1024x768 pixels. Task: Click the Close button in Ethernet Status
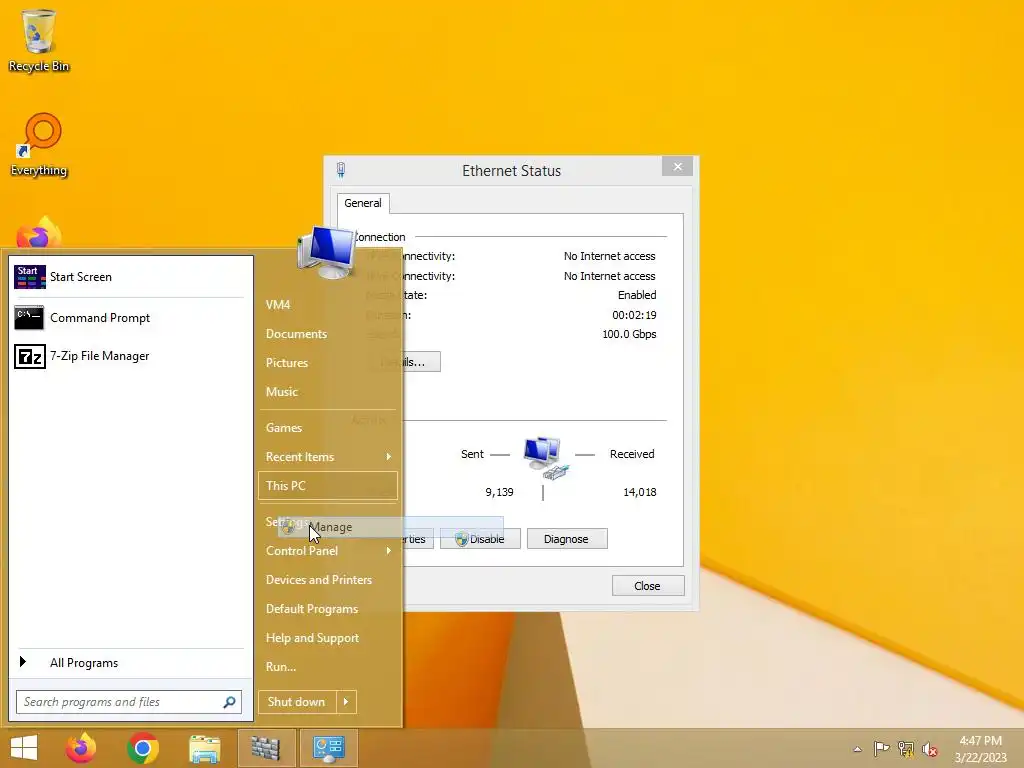pos(648,586)
